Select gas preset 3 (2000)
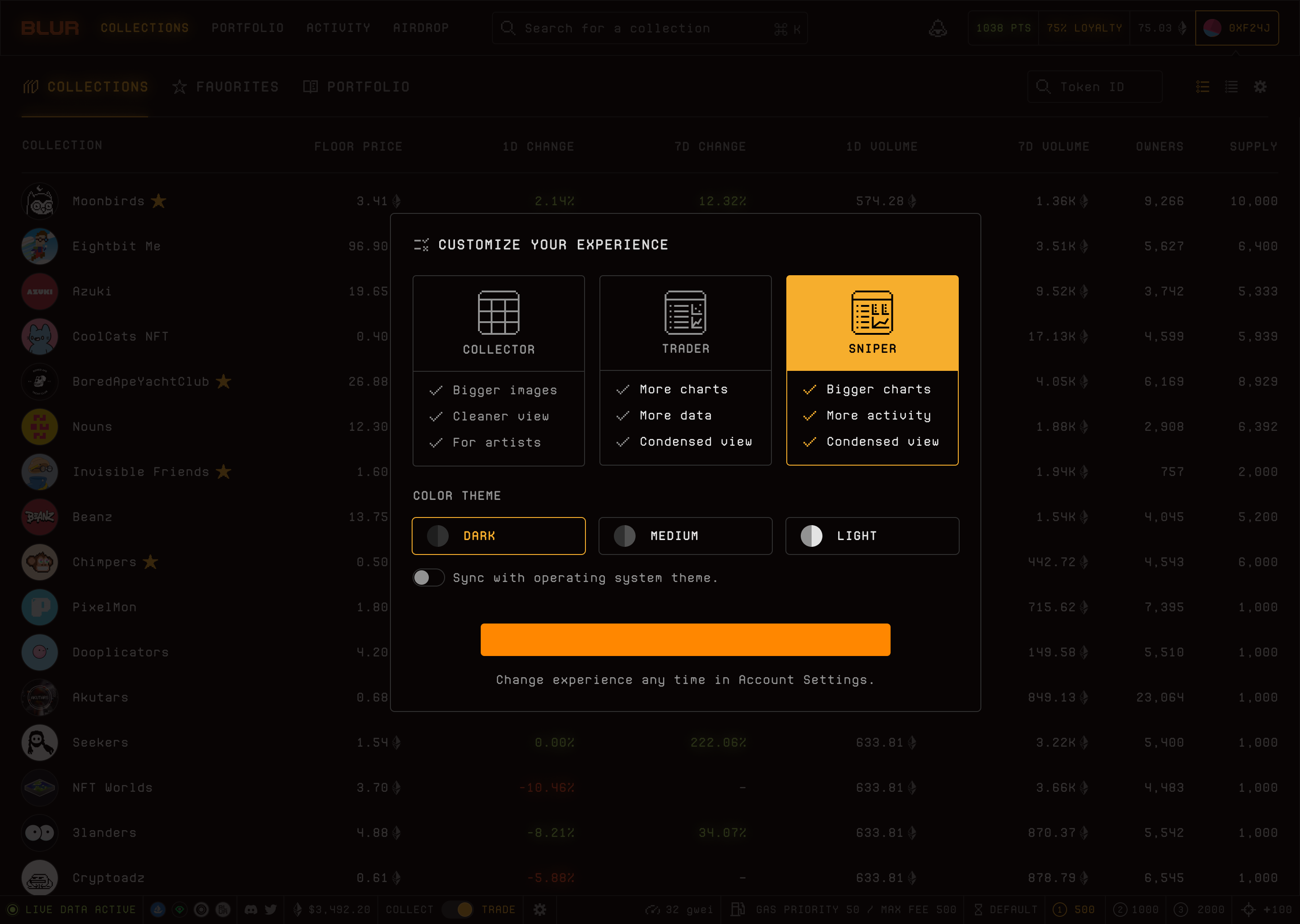Screen dimensions: 1300x924 1199,910
